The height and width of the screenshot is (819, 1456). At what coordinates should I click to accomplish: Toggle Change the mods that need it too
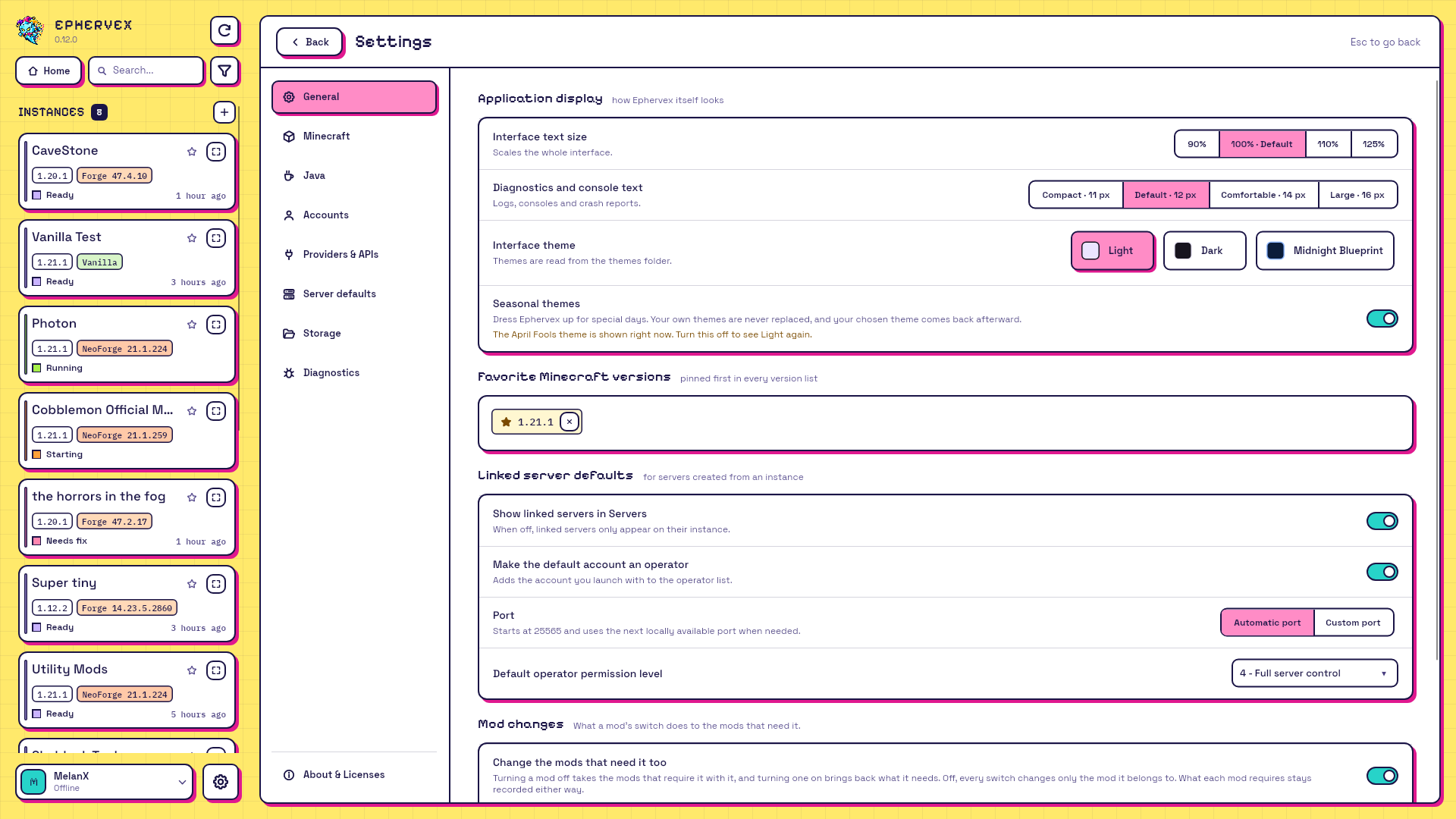pyautogui.click(x=1382, y=776)
